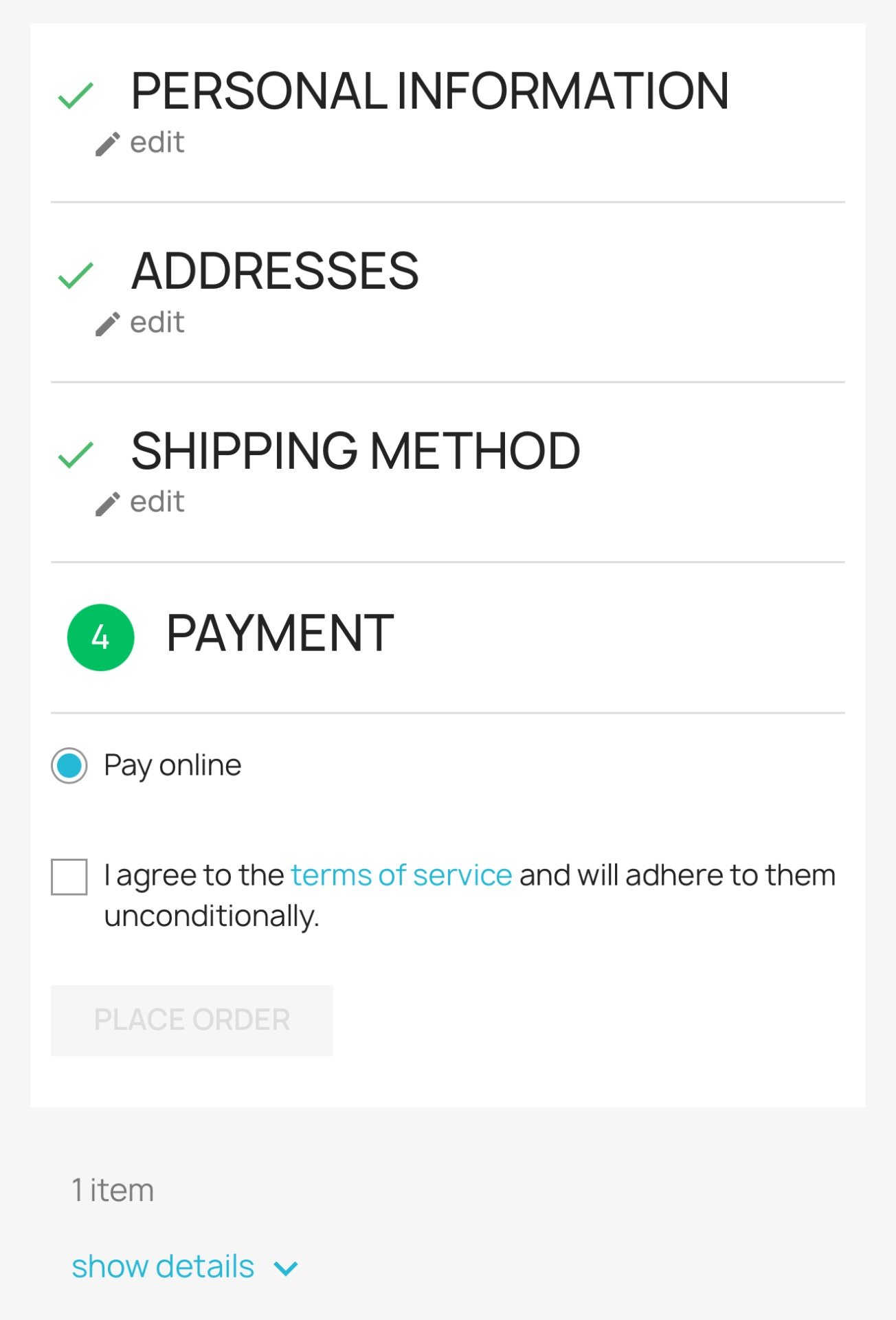Click the pencil icon under Shipping Method
Screen dimensions: 896x1320
(x=108, y=504)
